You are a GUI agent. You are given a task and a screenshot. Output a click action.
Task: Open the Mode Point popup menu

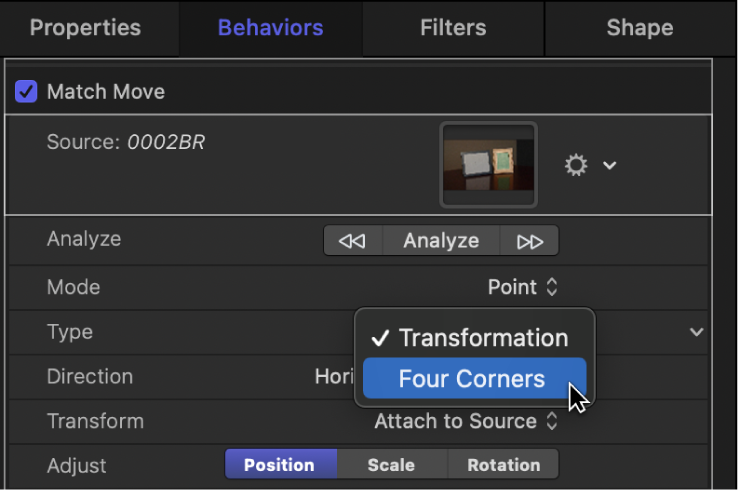[x=522, y=288]
